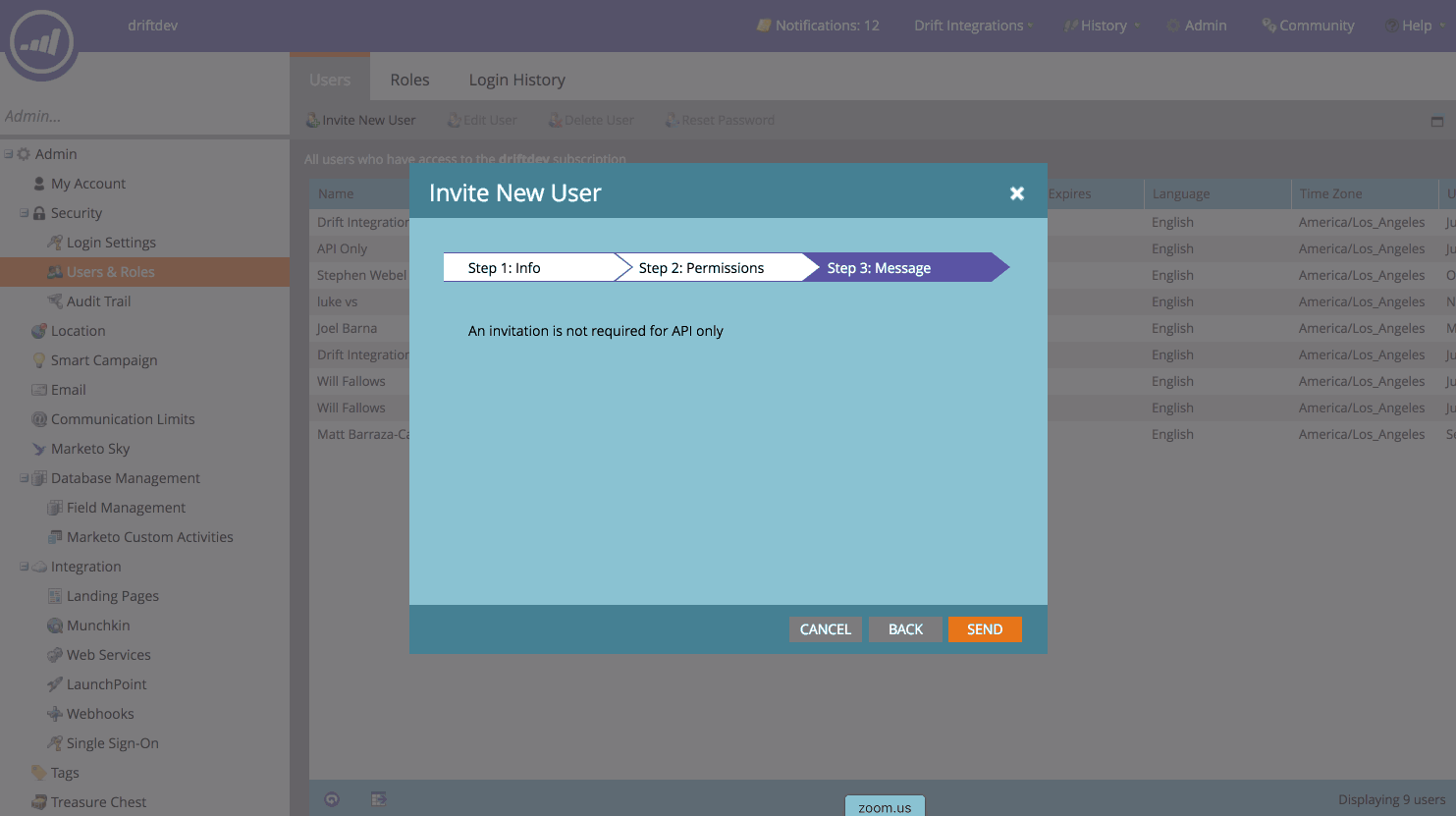
Task: Click the Email envelope icon
Action: (x=39, y=390)
